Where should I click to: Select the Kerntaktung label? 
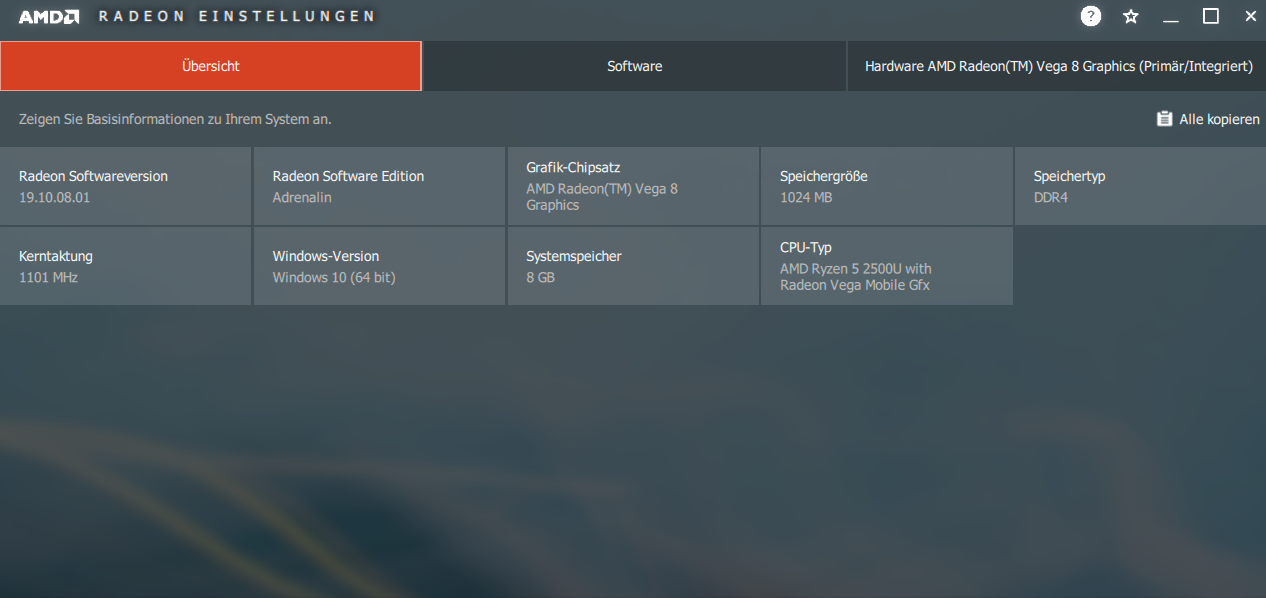(x=56, y=256)
